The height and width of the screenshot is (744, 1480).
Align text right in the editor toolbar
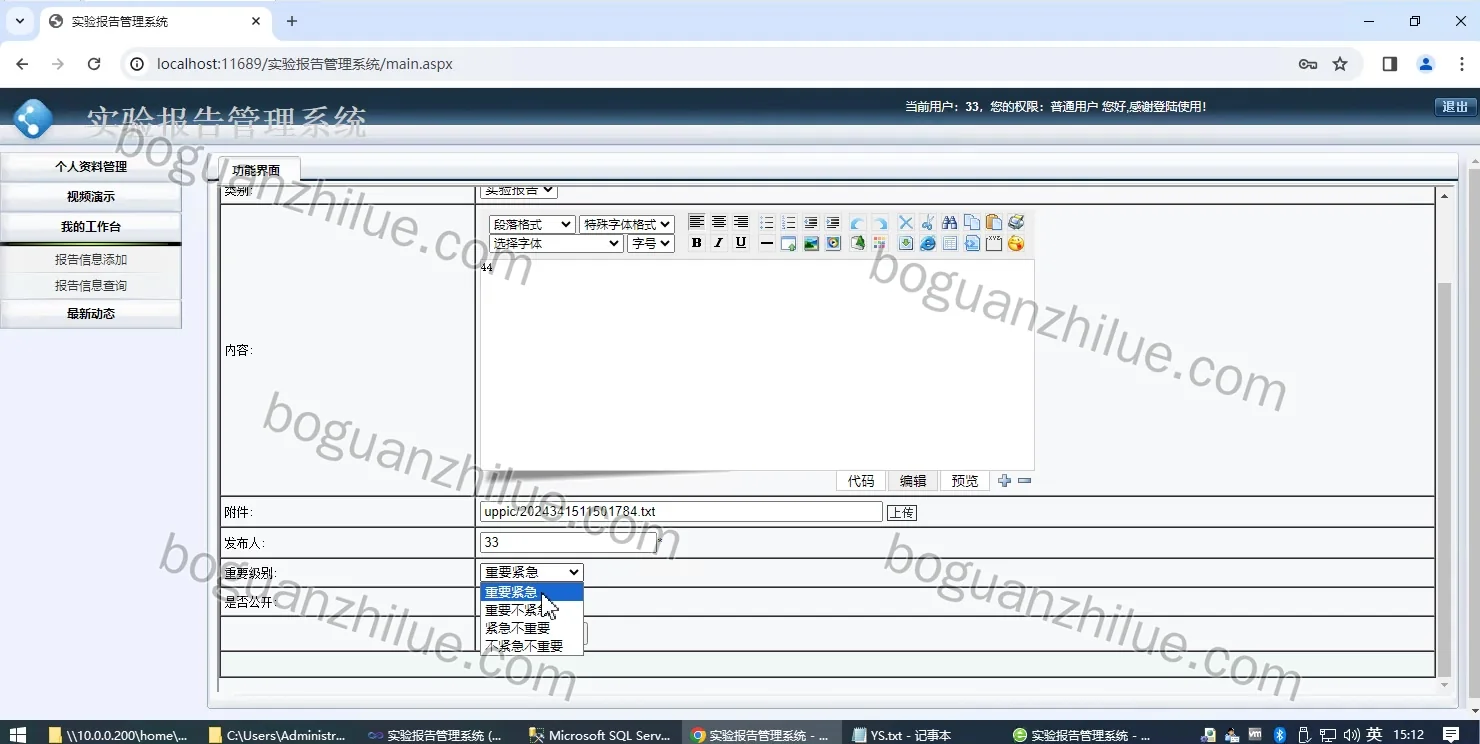[x=741, y=222]
